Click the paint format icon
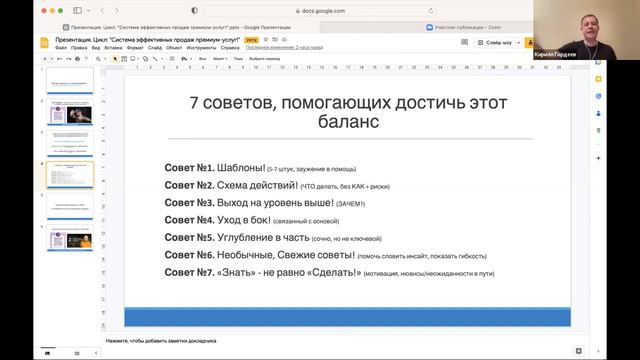Viewport: 640px width, 360px height. click(x=86, y=59)
